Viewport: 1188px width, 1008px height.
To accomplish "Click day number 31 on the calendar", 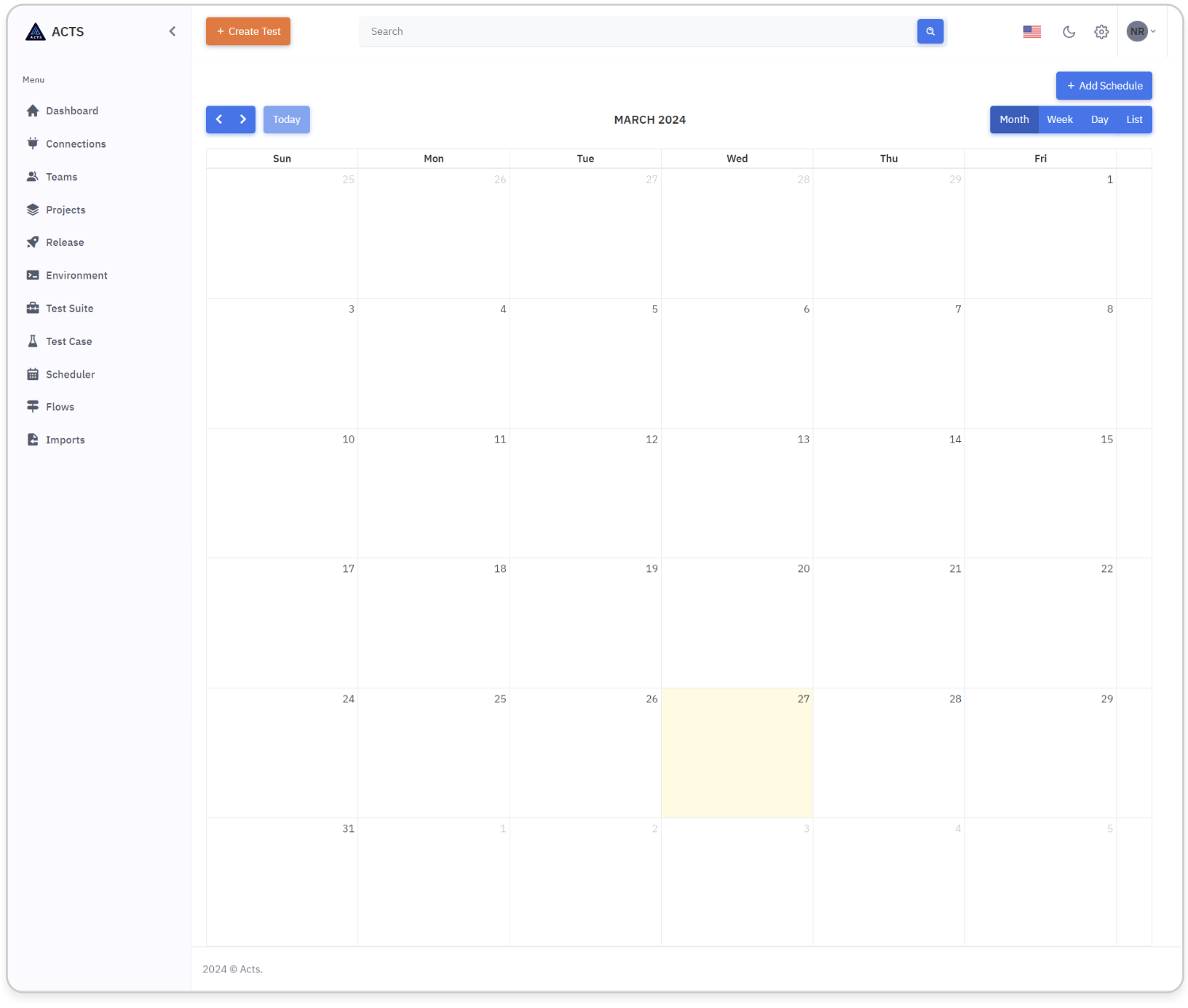I will pos(349,829).
